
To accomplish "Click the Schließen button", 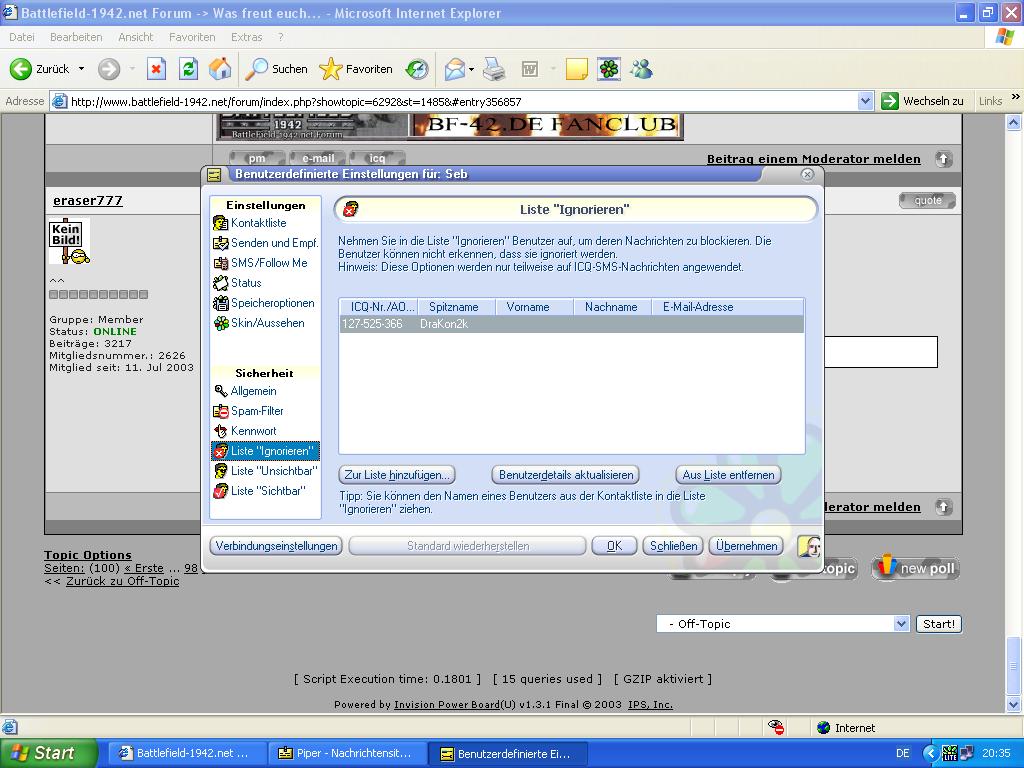I will [x=673, y=546].
